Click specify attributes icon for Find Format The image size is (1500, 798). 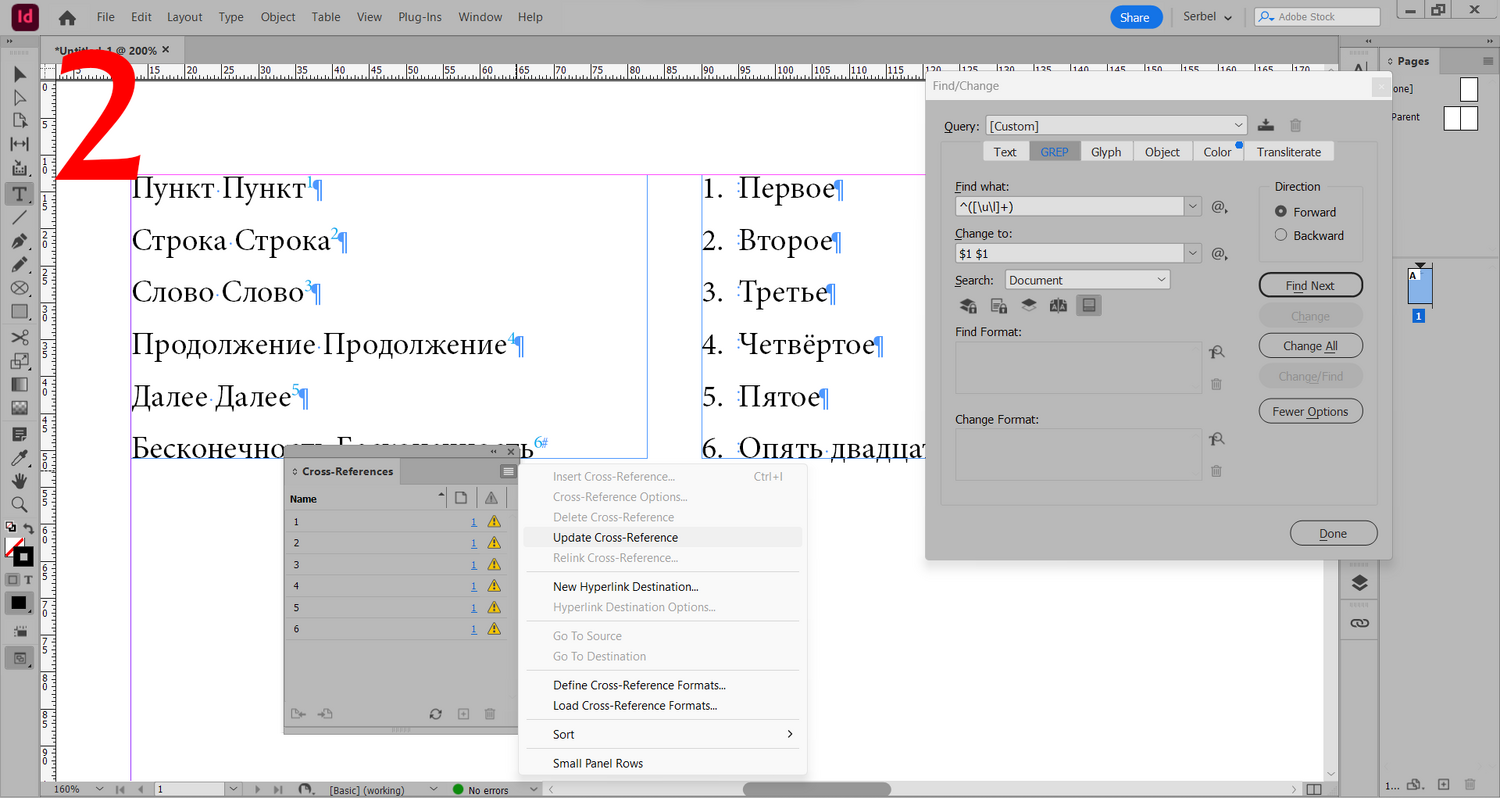coord(1216,352)
